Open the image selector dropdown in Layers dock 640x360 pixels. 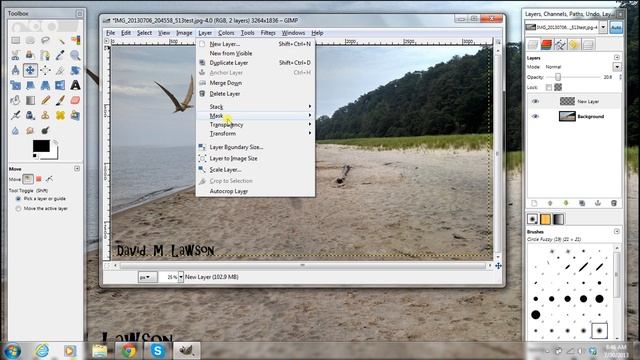603,27
